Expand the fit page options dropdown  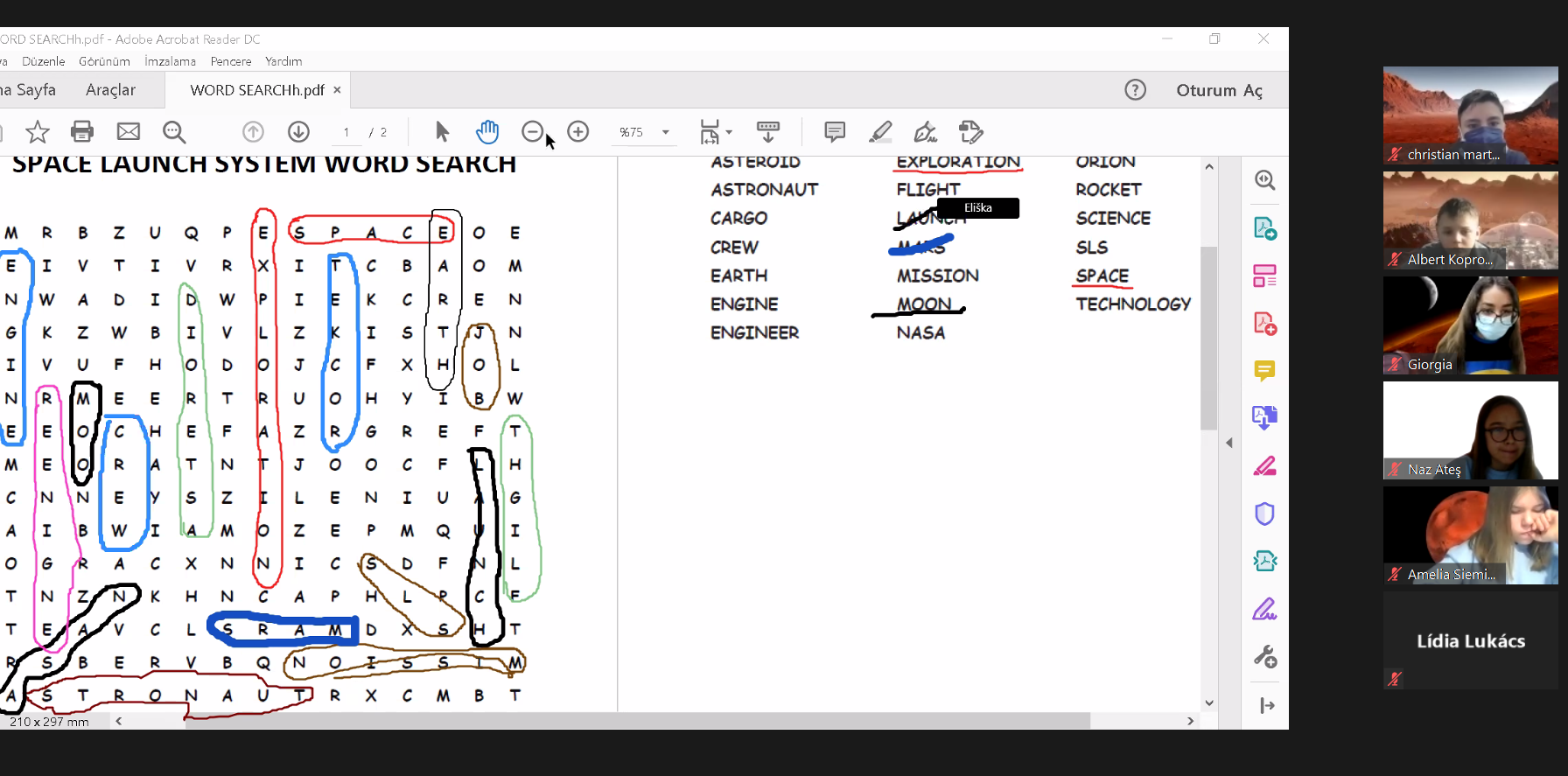(x=729, y=133)
